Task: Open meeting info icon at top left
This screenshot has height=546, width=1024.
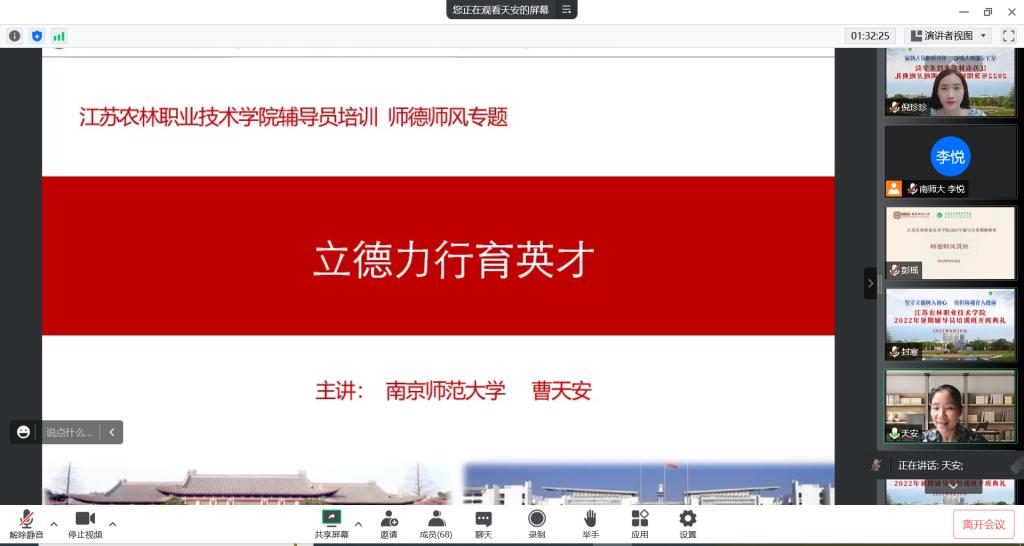Action: point(15,36)
